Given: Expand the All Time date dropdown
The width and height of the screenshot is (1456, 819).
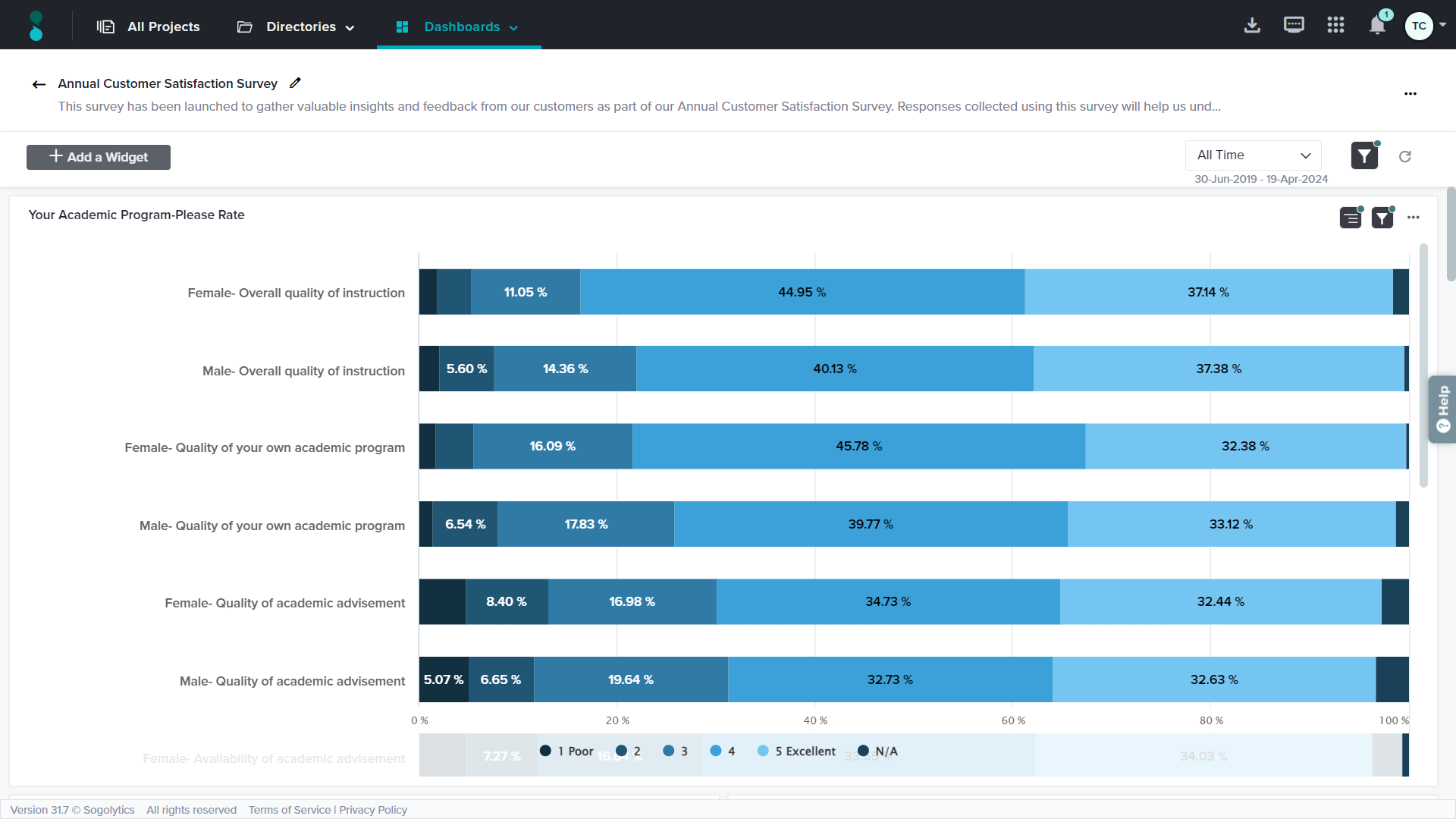Looking at the screenshot, I should click(x=1253, y=155).
